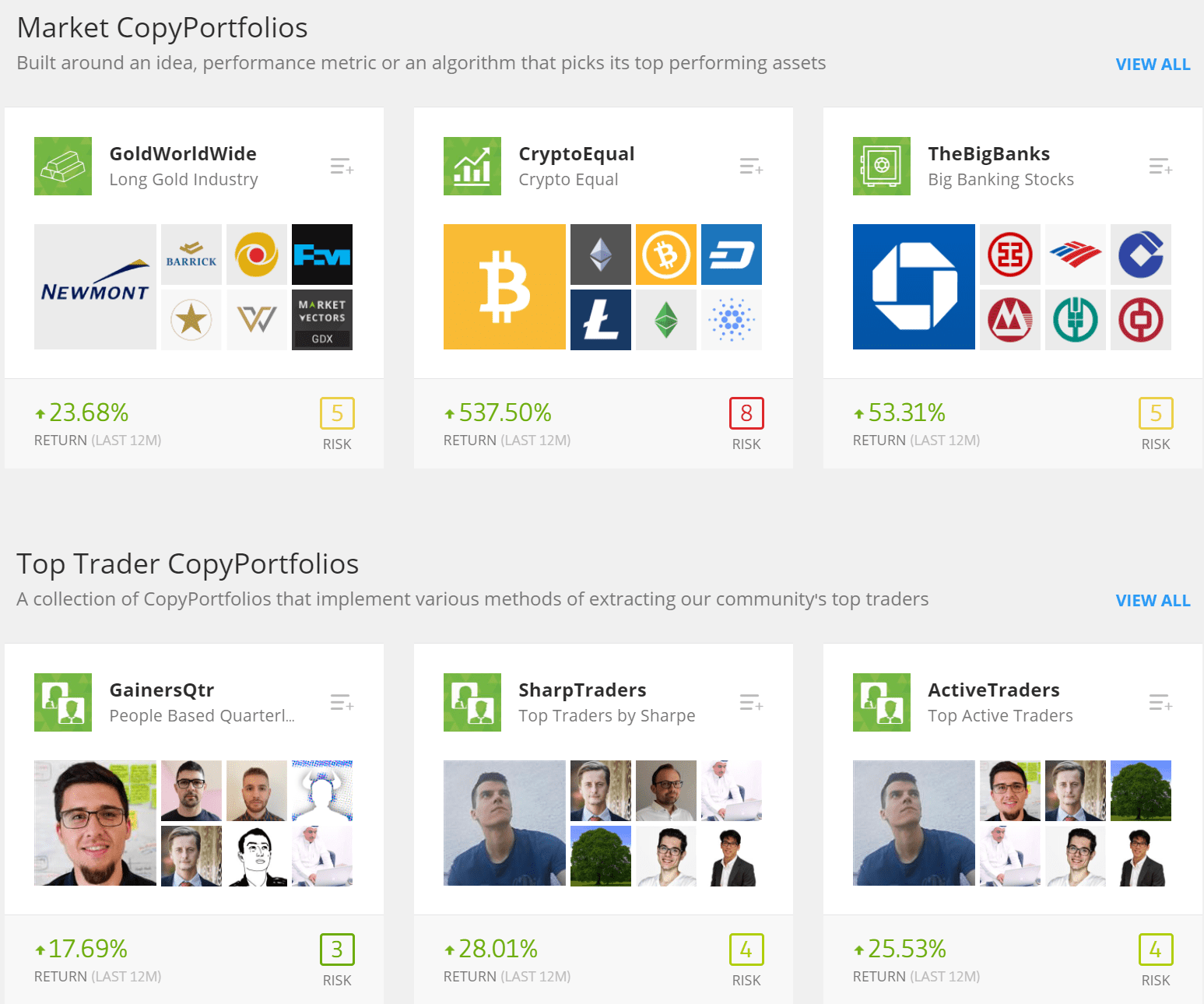Add ActiveTraders to watchlist icon
This screenshot has width=1204, height=1004.
coord(1160,703)
